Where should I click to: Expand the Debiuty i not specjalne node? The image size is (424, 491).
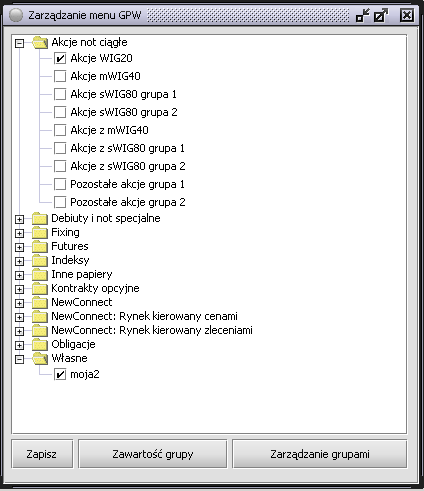pyautogui.click(x=20, y=219)
